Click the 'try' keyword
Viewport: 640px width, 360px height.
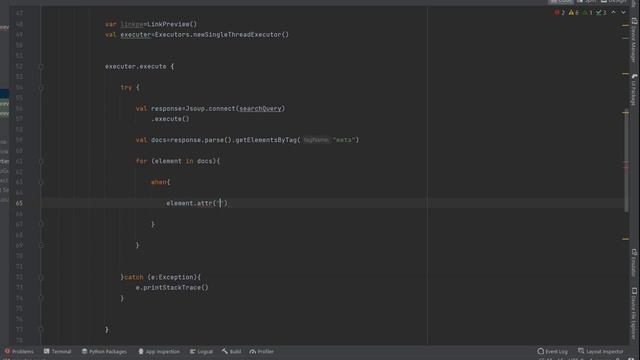click(x=126, y=87)
